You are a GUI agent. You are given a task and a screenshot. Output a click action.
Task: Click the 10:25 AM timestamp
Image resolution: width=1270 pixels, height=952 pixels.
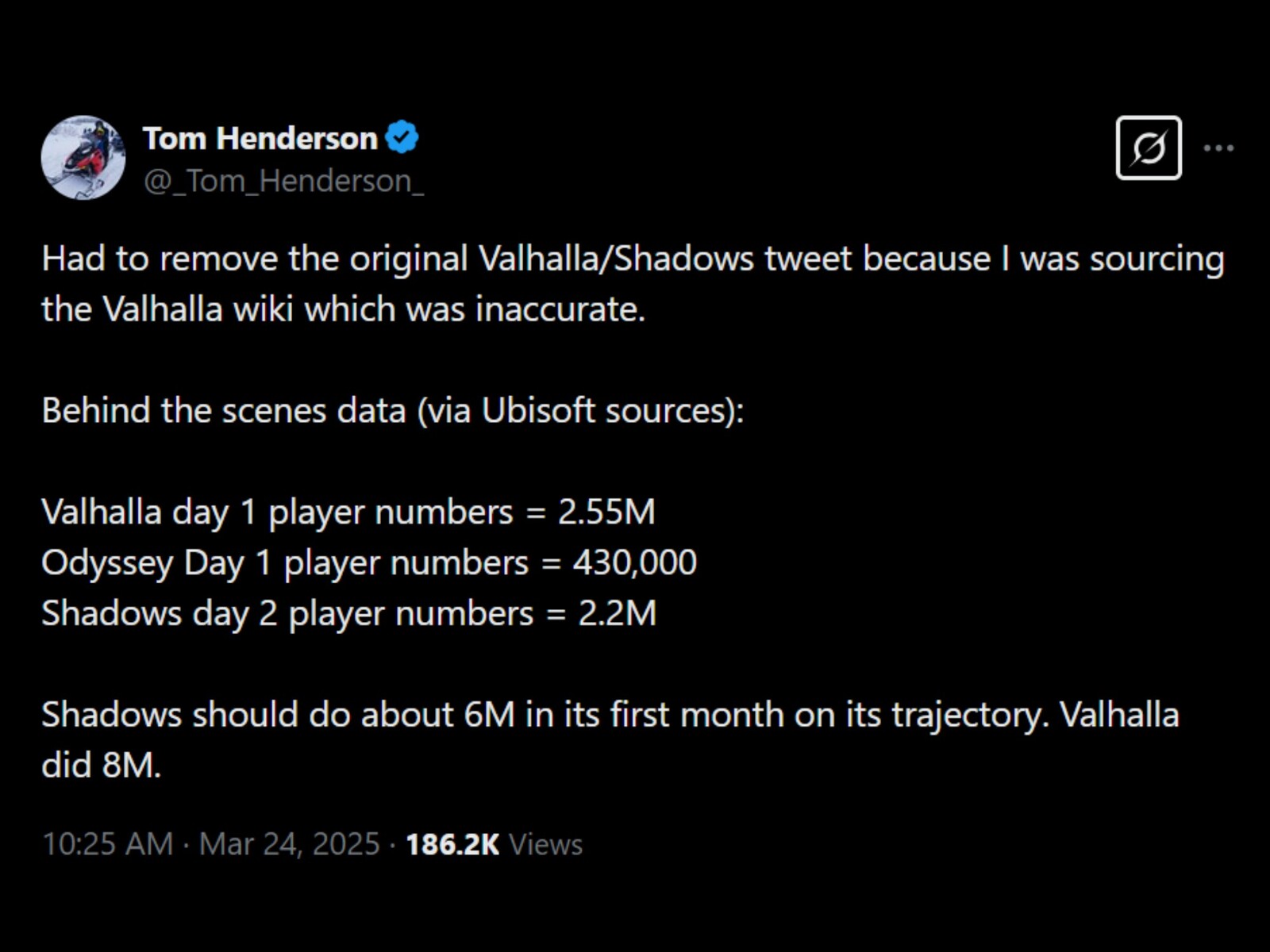point(107,844)
